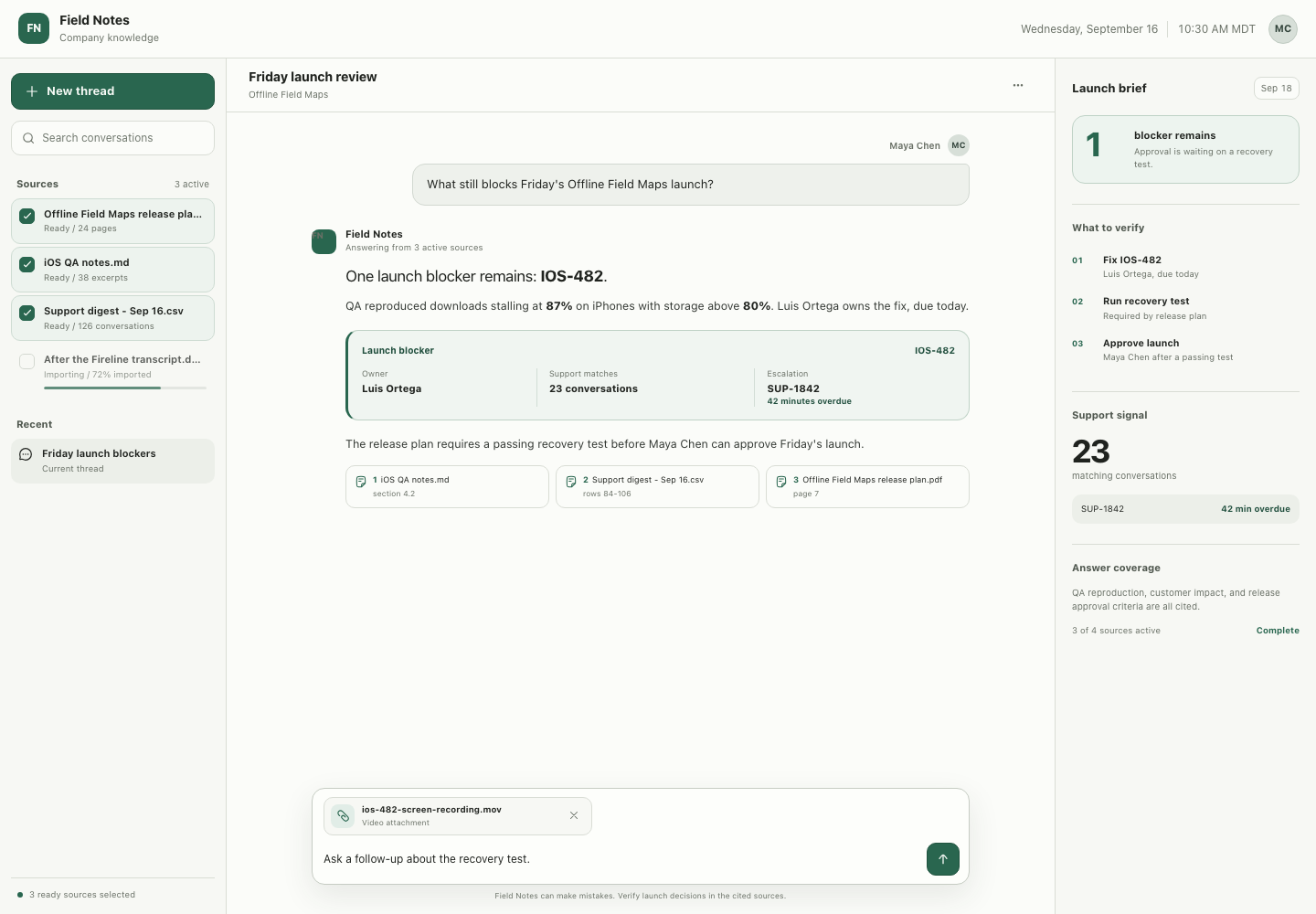Remove ios-482-screen-recording.mov attachment

click(574, 815)
